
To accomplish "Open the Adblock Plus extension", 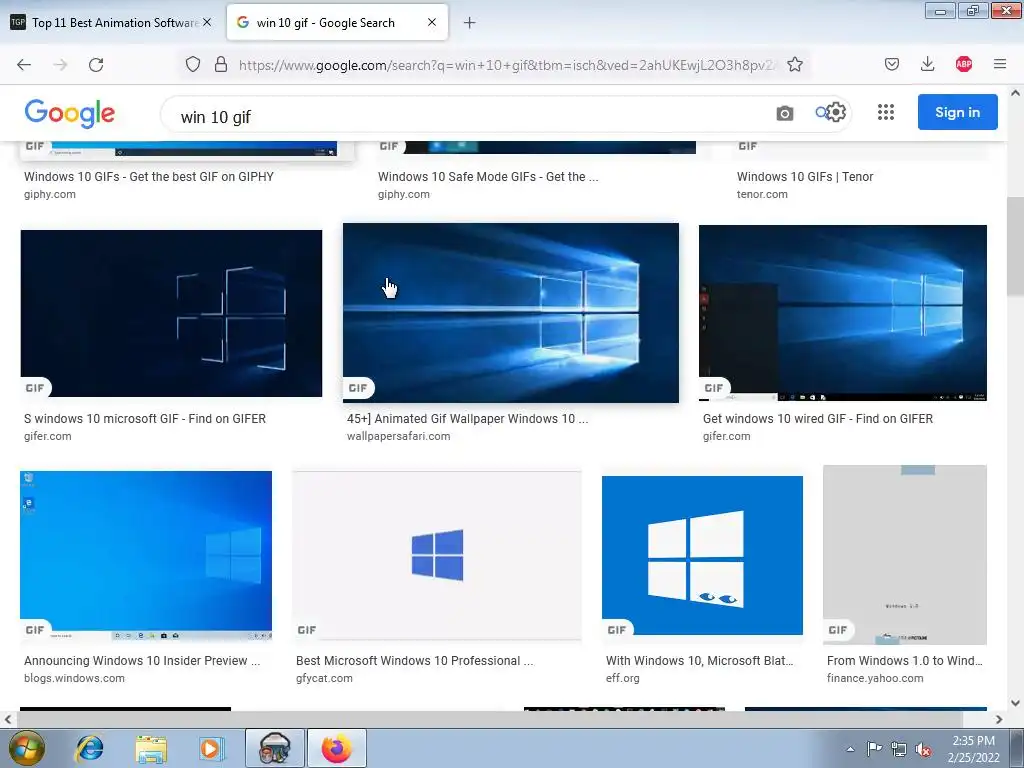I will tap(964, 64).
